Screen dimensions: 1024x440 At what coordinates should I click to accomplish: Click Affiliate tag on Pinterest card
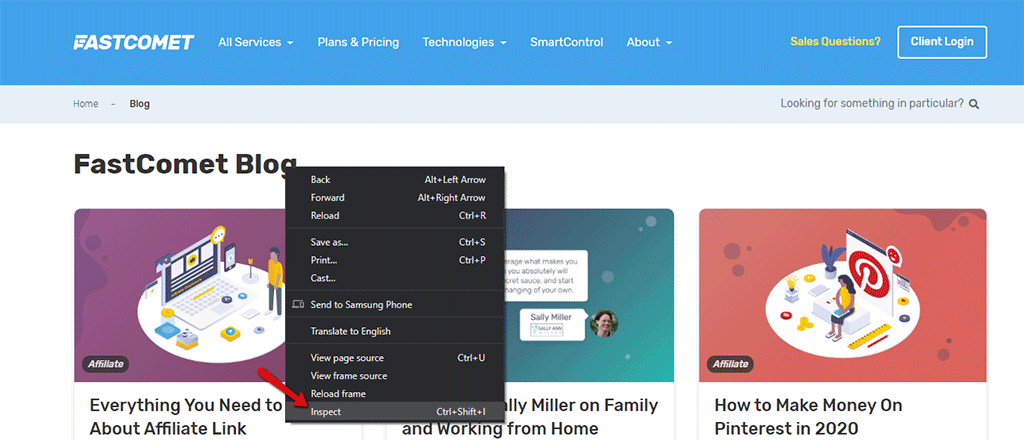730,364
